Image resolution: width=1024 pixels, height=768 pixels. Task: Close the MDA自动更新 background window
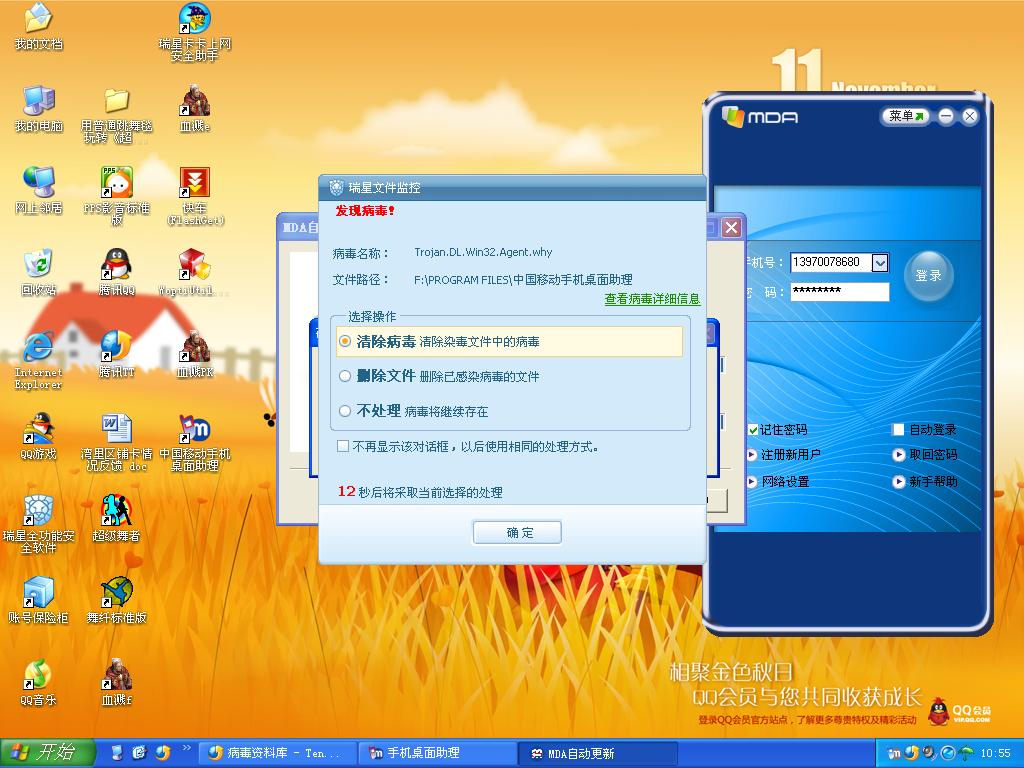tap(731, 227)
